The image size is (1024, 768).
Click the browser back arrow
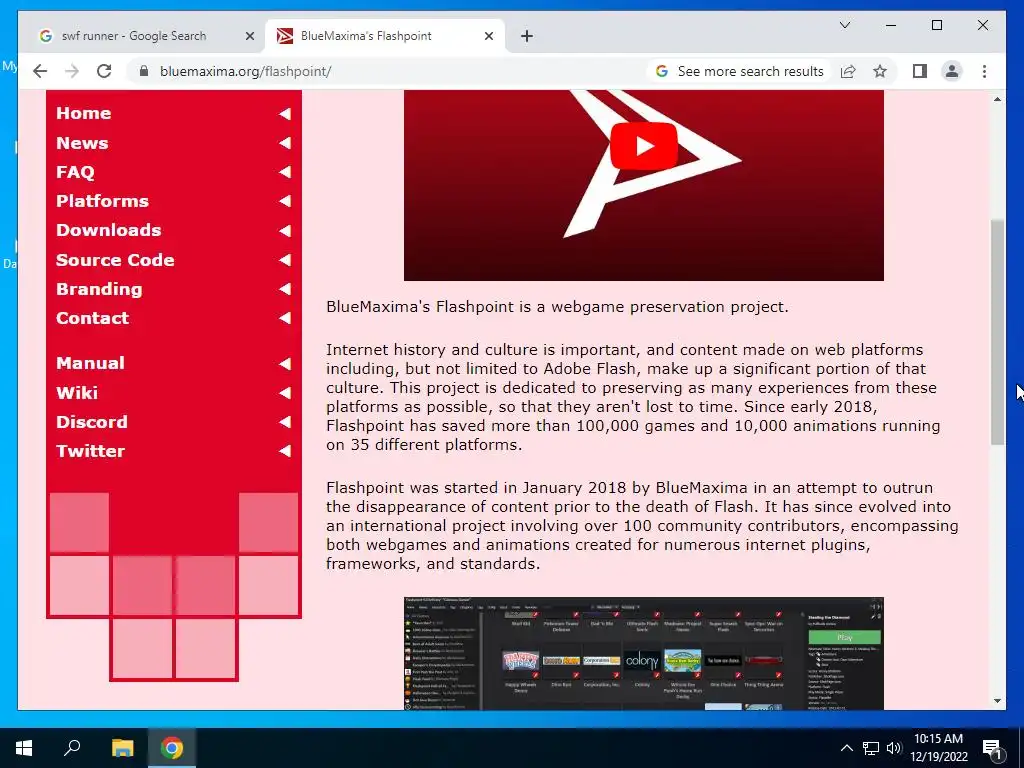(40, 71)
